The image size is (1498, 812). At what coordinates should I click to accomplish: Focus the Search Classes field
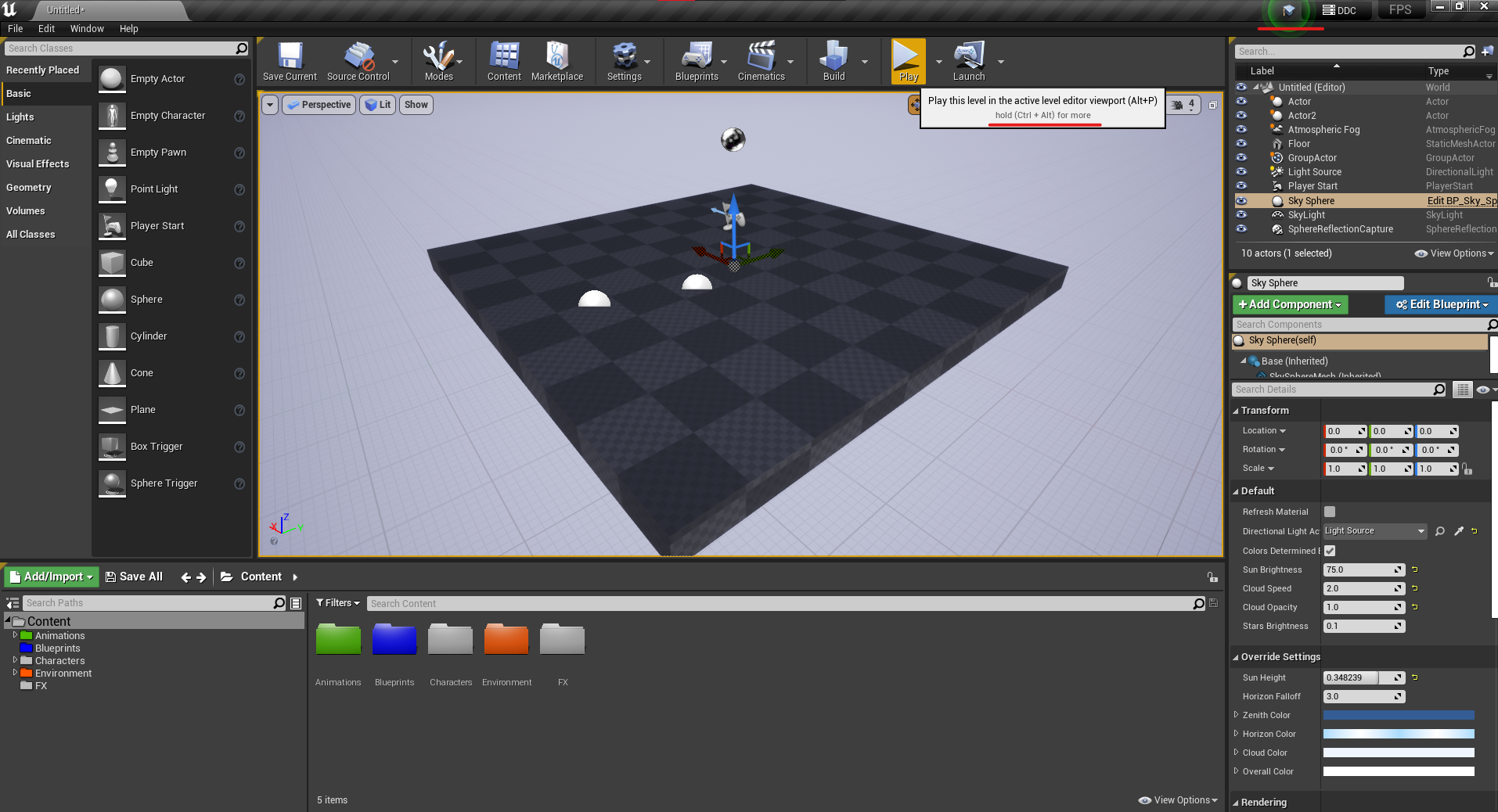point(127,49)
